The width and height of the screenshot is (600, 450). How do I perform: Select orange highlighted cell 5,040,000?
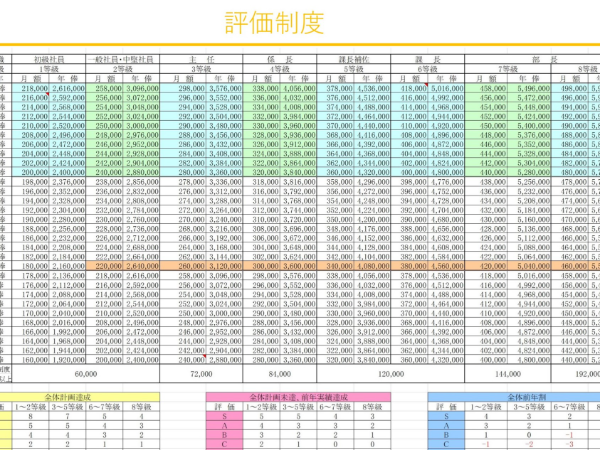pyautogui.click(x=529, y=266)
